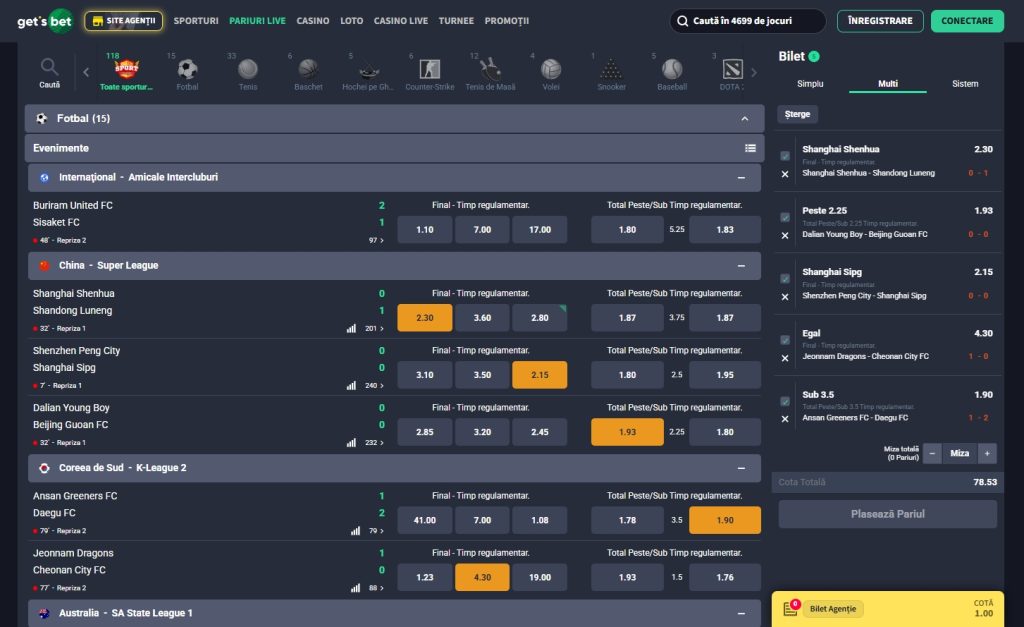Screen dimensions: 1024x627
Task: Click the get's bet logo
Action: point(44,21)
